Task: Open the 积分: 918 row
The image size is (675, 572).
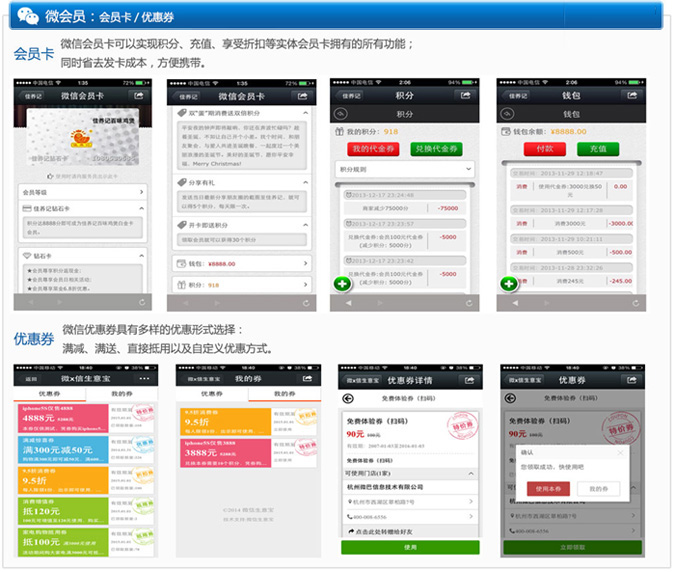Action: (242, 285)
